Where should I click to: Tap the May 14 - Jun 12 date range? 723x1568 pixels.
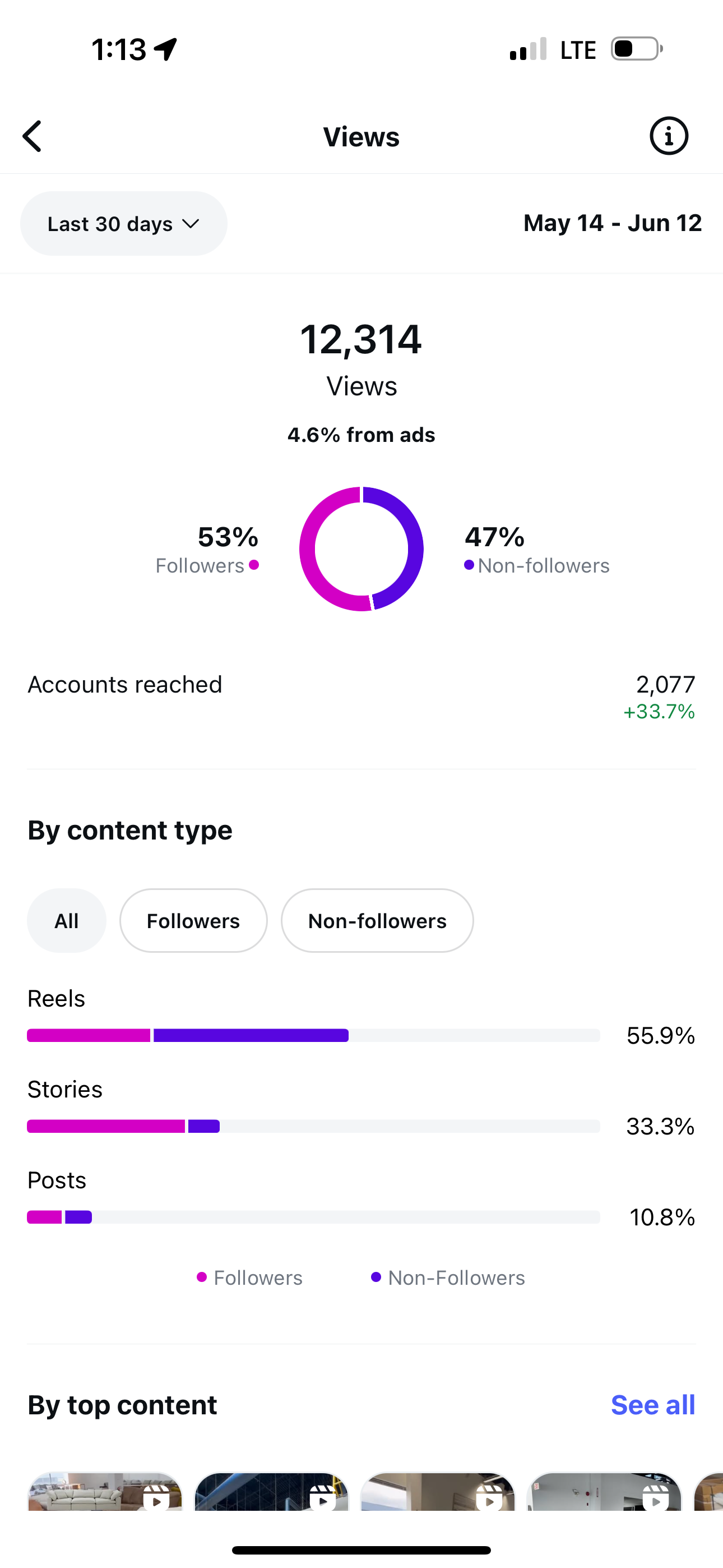click(x=612, y=223)
